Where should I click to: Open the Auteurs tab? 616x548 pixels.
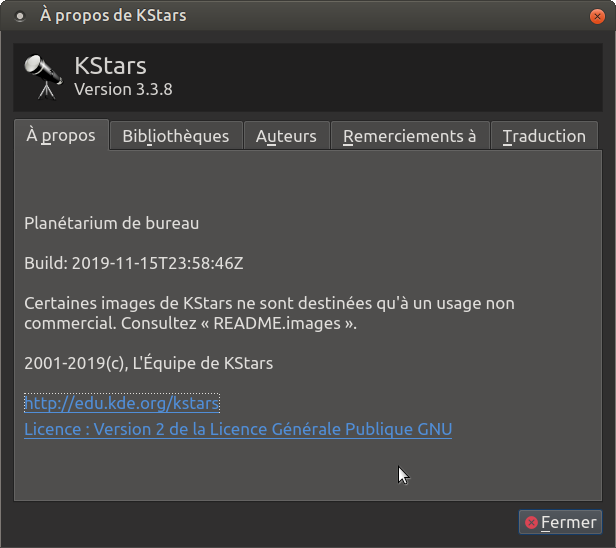(286, 136)
